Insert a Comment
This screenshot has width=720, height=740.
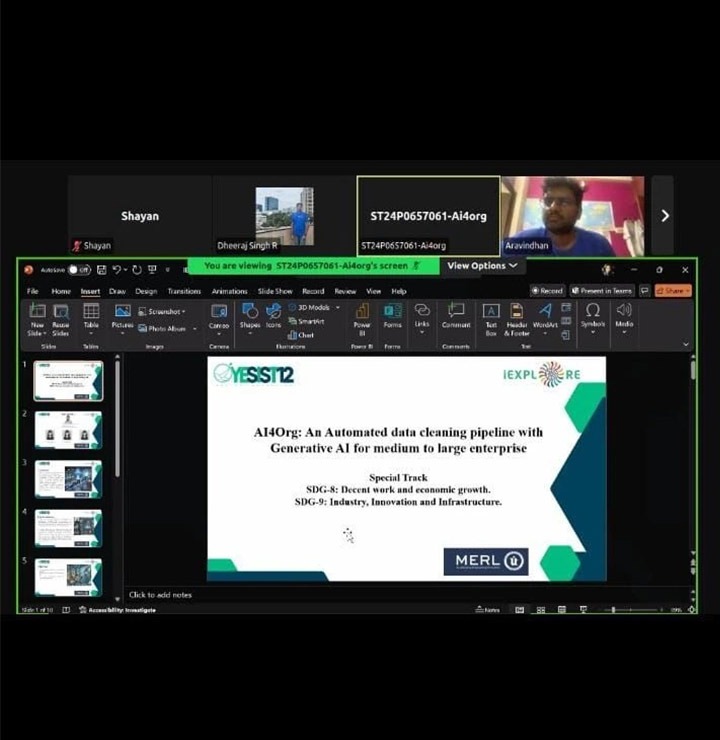(456, 316)
